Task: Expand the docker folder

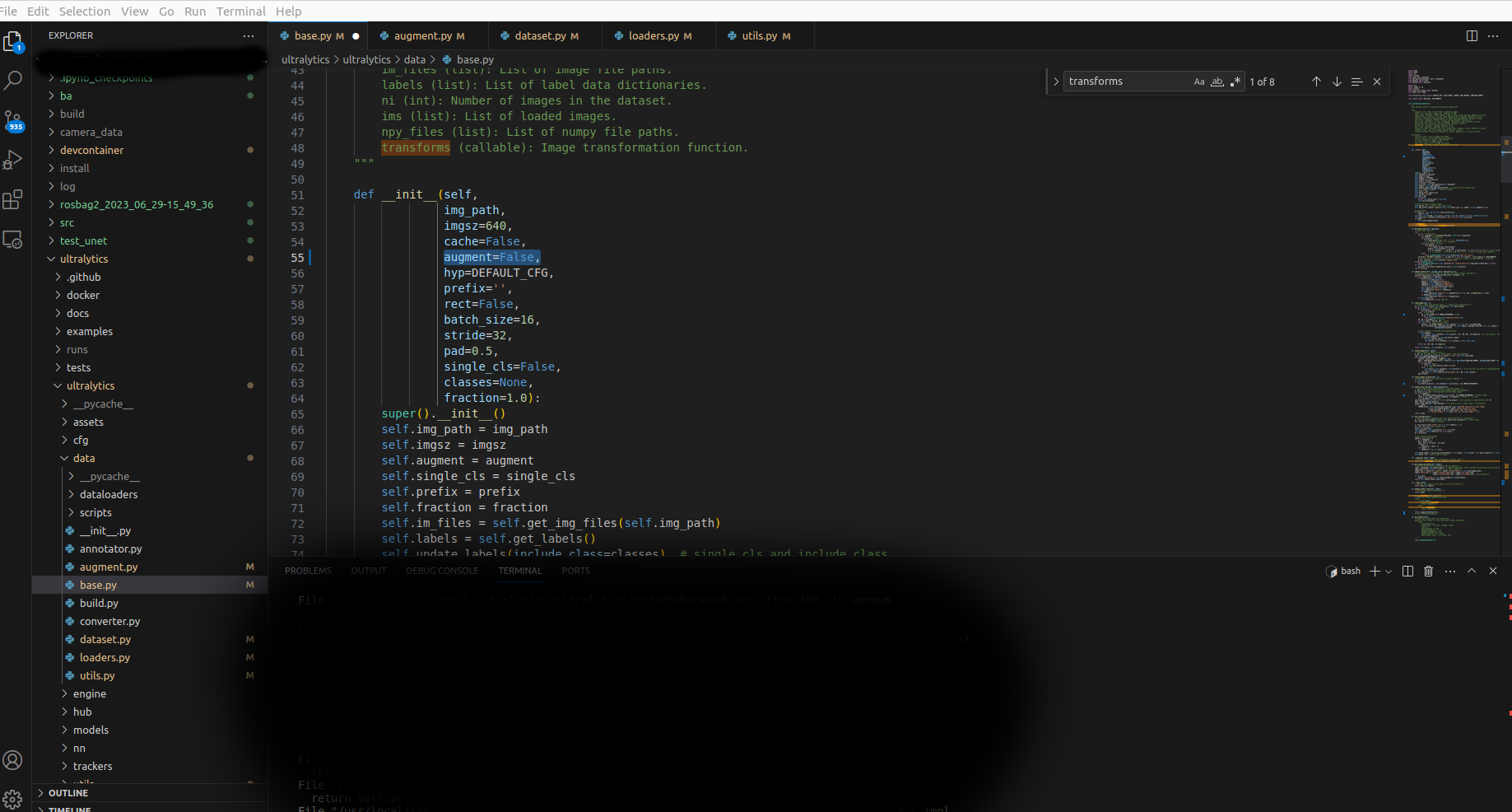Action: [x=83, y=295]
